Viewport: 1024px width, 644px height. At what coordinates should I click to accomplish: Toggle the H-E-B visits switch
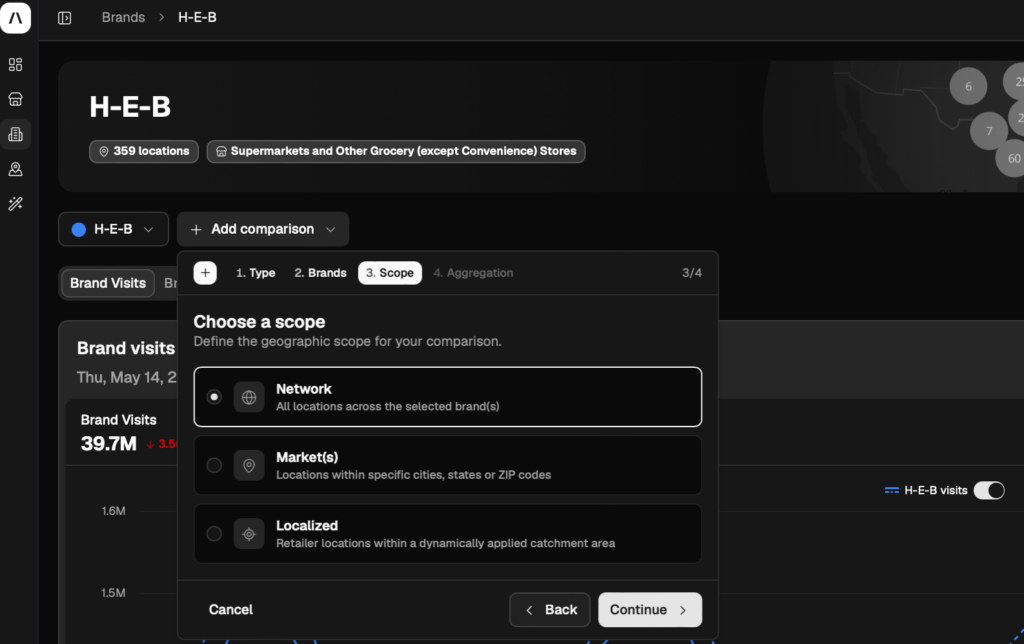pyautogui.click(x=989, y=491)
